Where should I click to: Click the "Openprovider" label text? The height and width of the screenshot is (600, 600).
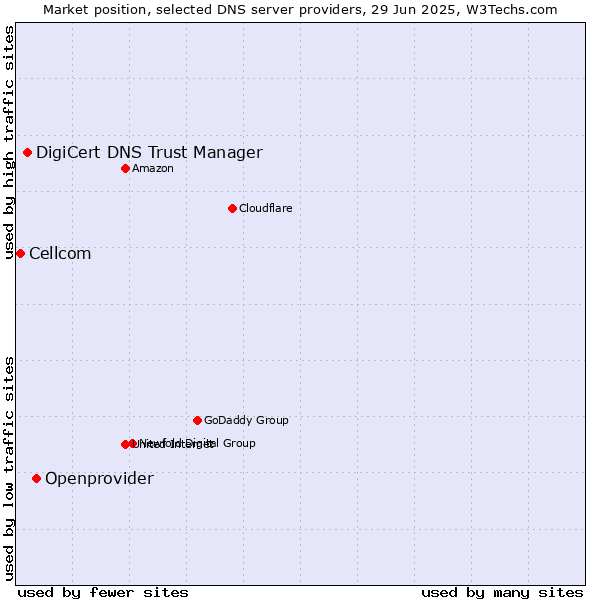[99, 479]
